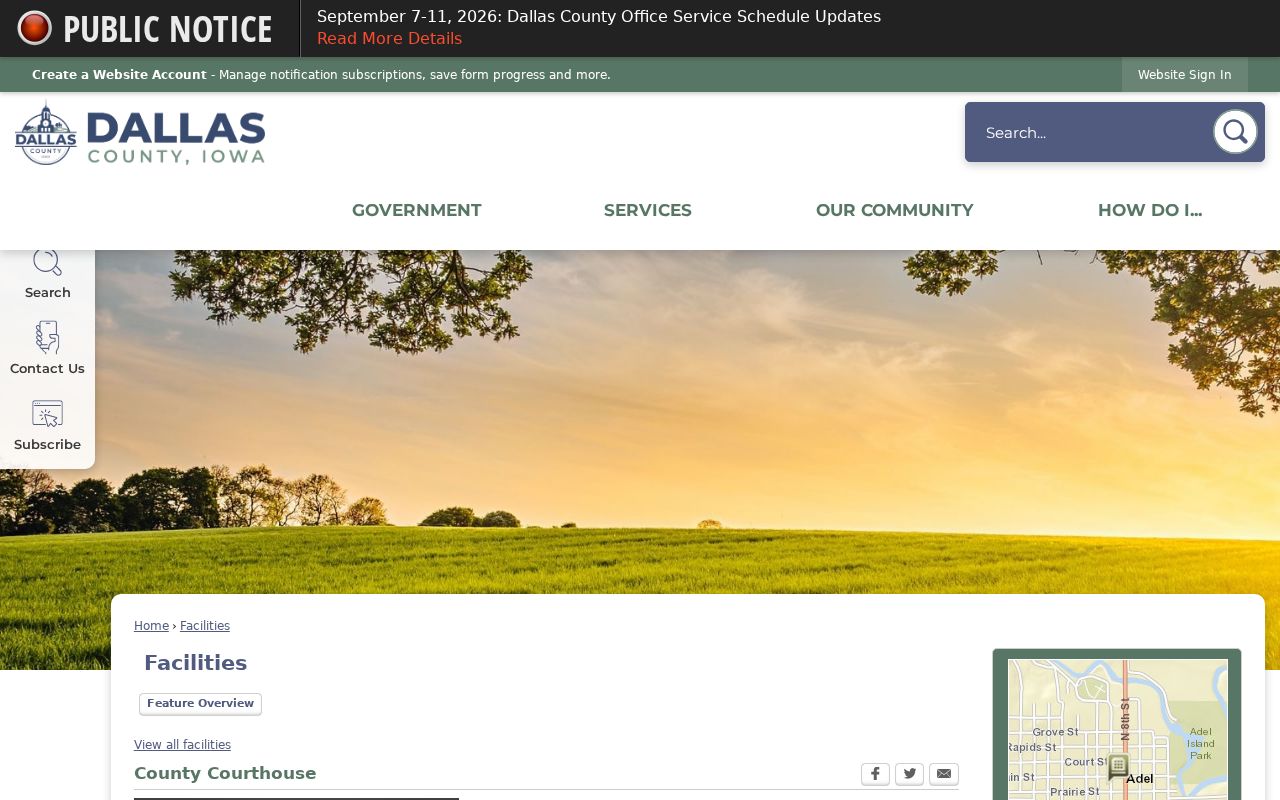1280x800 pixels.
Task: Click the County Courthouse heading
Action: pos(225,773)
